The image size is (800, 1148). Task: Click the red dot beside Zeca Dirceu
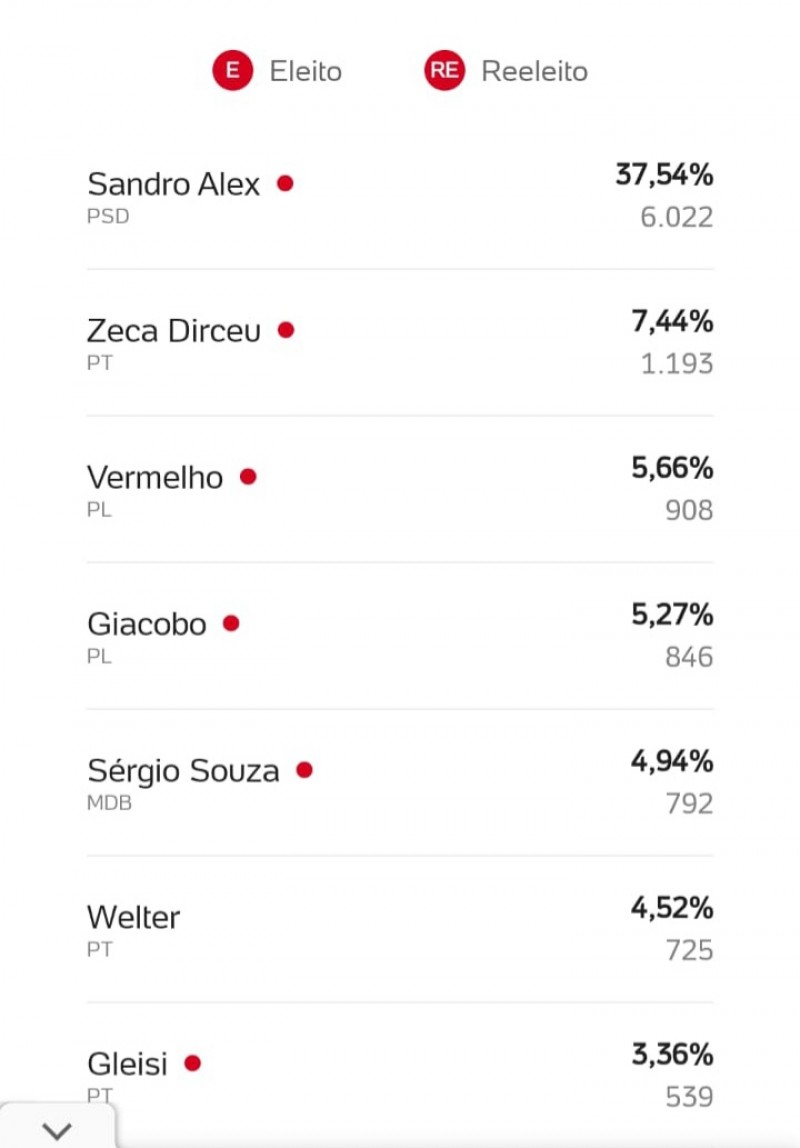pyautogui.click(x=286, y=330)
